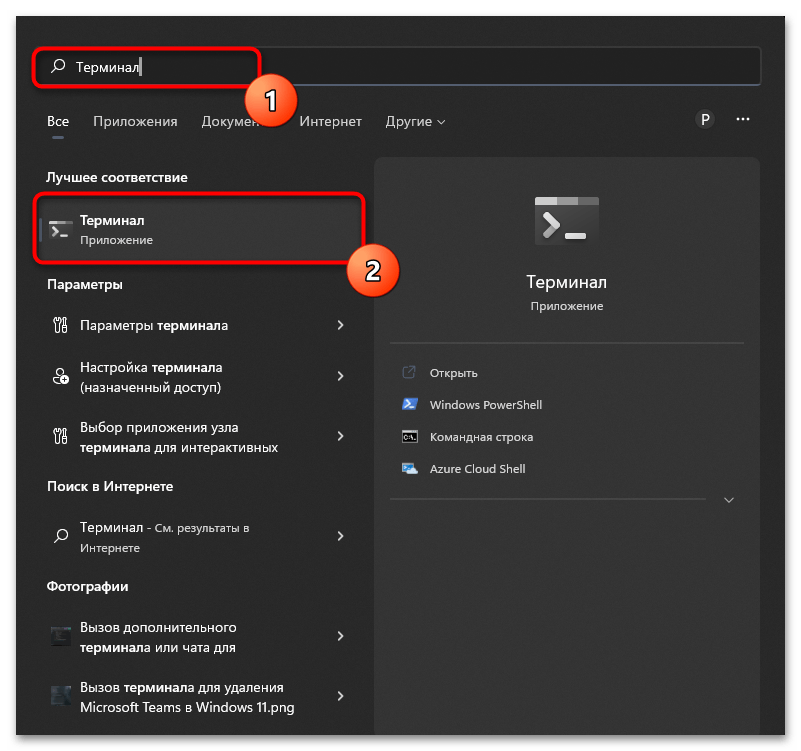Screen dimensions: 801x751
Task: Expand the Параметры терминала chevron
Action: click(340, 325)
